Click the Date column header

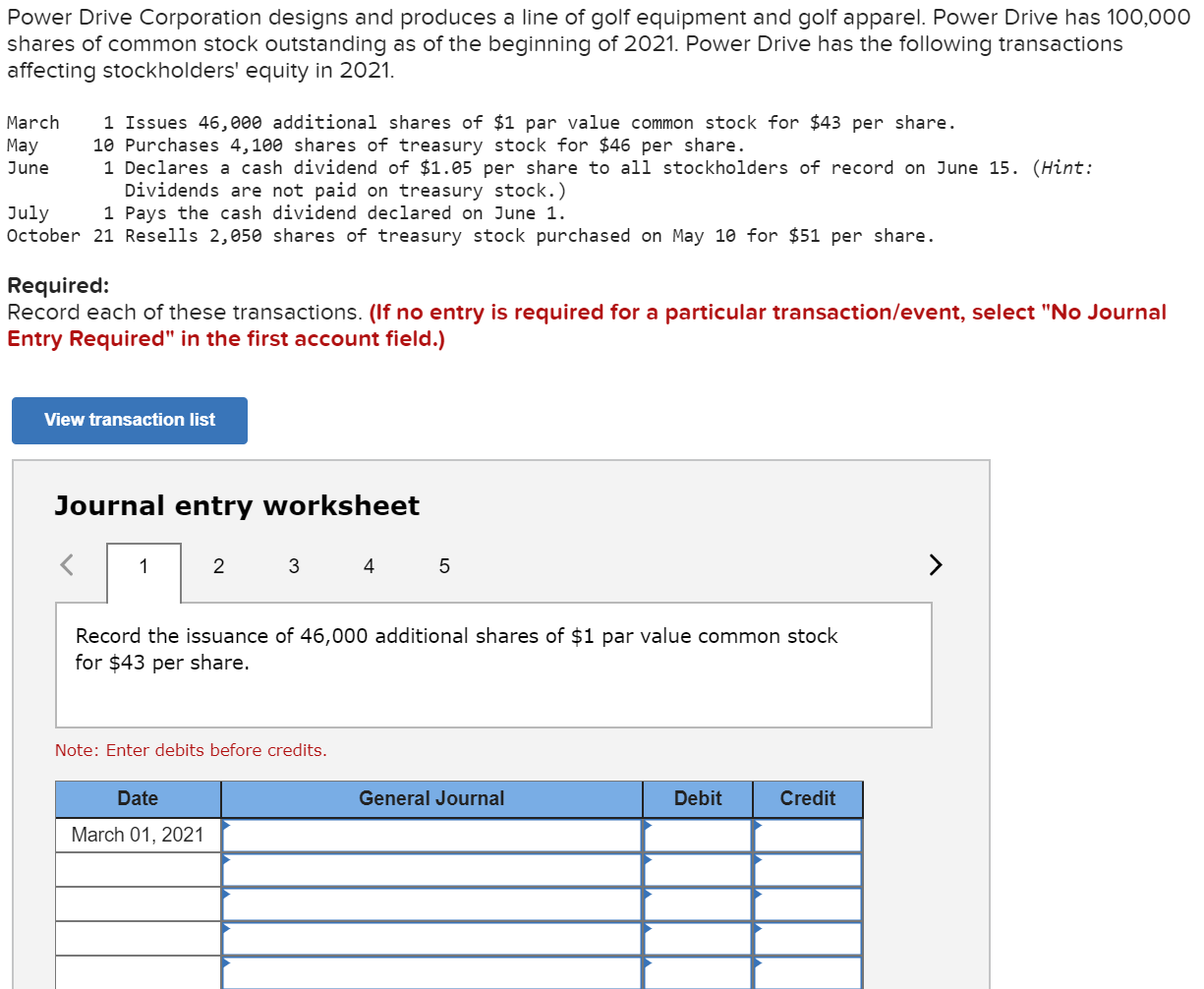tap(138, 799)
